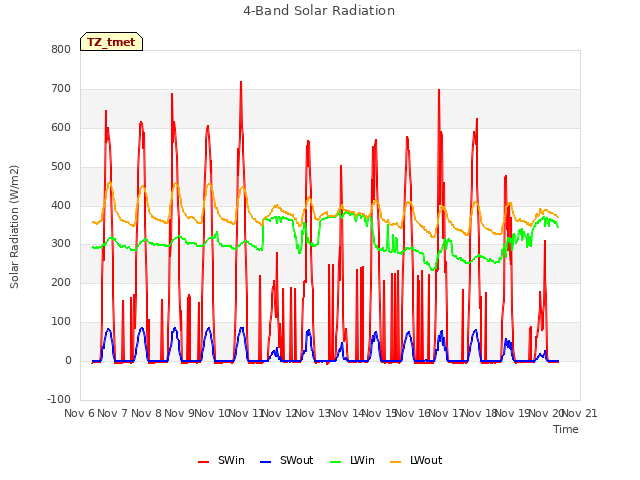The width and height of the screenshot is (640, 480).
Task: Click the TZ_tmet annotation label
Action: pyautogui.click(x=111, y=42)
